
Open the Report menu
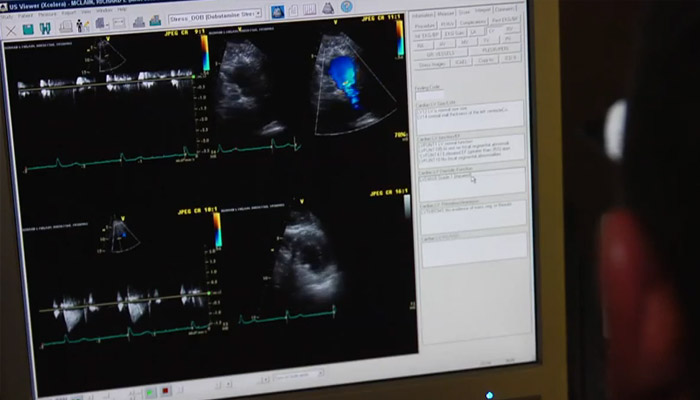[68, 13]
